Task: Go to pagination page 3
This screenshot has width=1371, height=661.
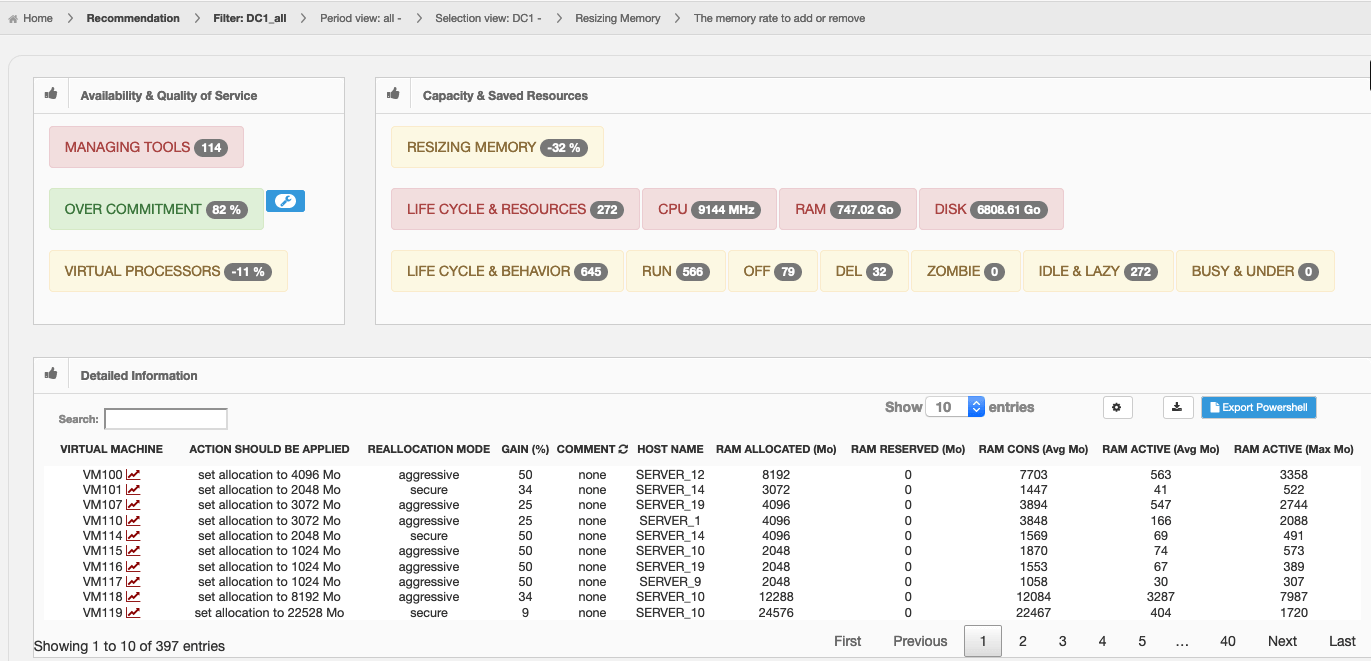Action: pyautogui.click(x=1063, y=641)
